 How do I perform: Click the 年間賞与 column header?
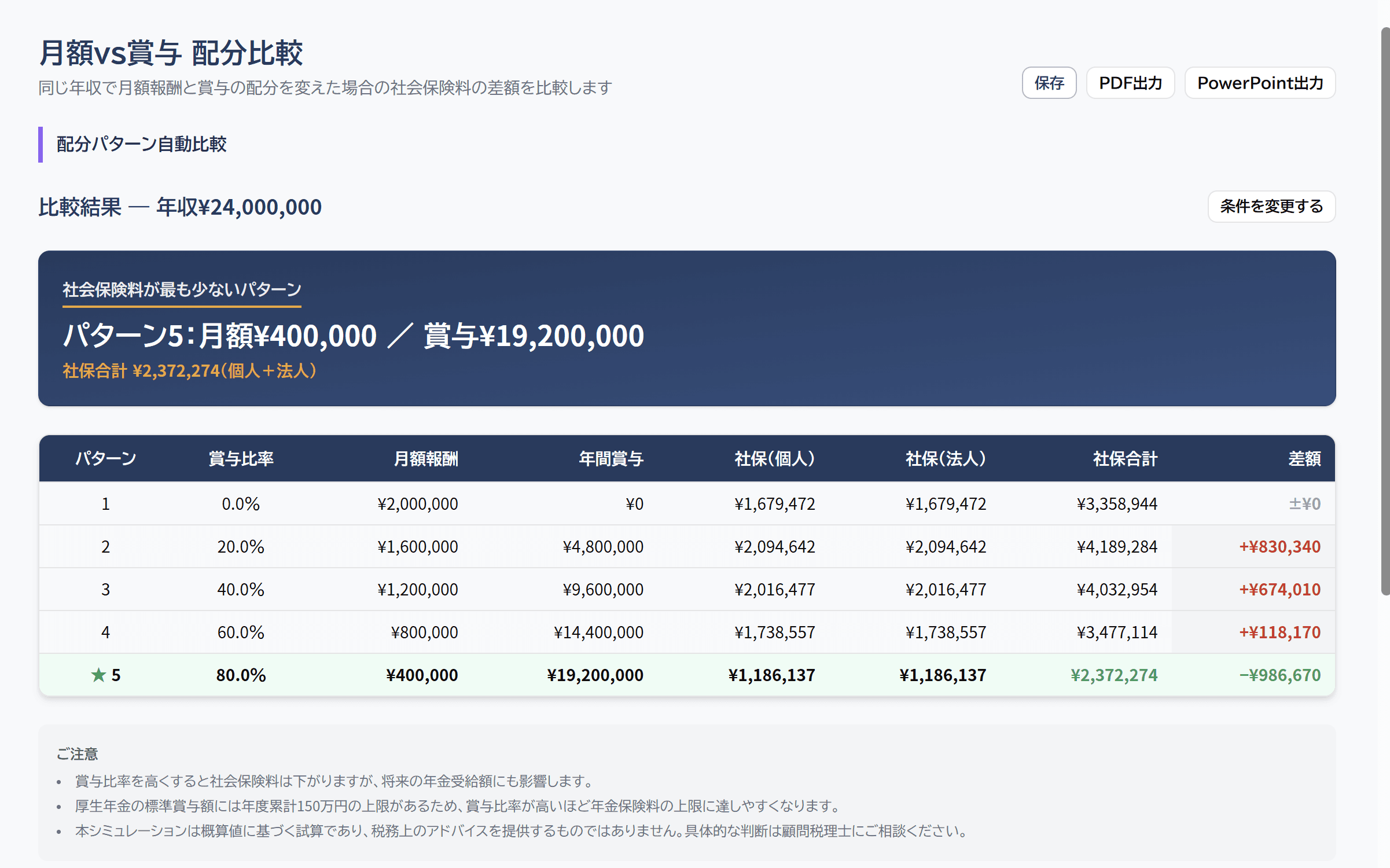pyautogui.click(x=611, y=458)
